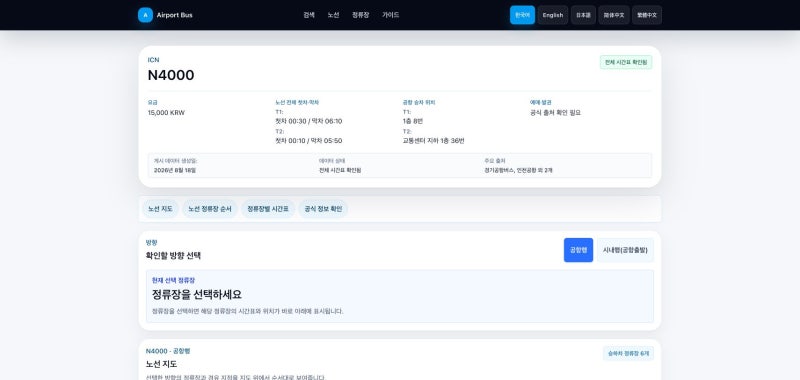Switch language to English
The width and height of the screenshot is (800, 380).
tap(553, 15)
